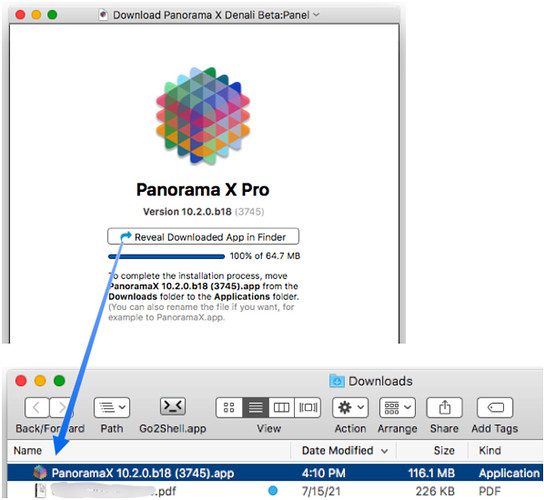The height and width of the screenshot is (500, 544).
Task: Minimize the Download Panorama X window
Action: (36, 15)
